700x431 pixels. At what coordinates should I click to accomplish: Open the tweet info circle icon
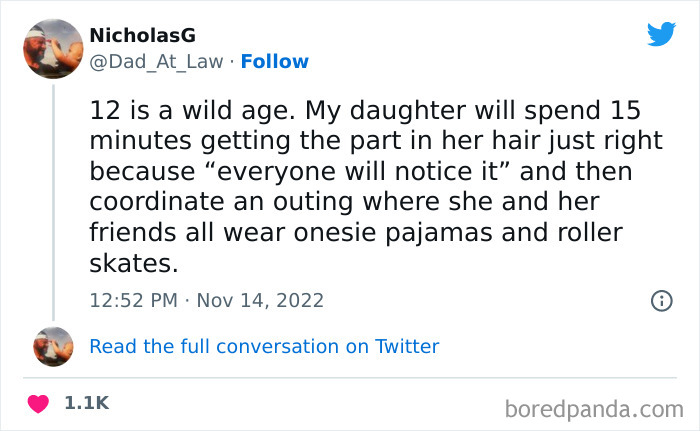(x=660, y=300)
